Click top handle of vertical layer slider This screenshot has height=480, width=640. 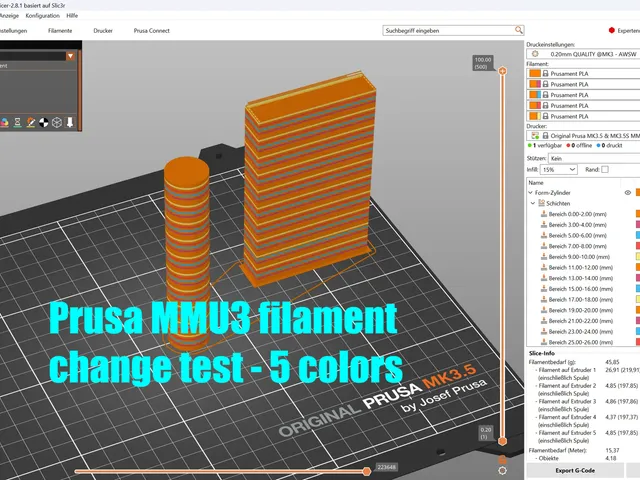click(502, 71)
